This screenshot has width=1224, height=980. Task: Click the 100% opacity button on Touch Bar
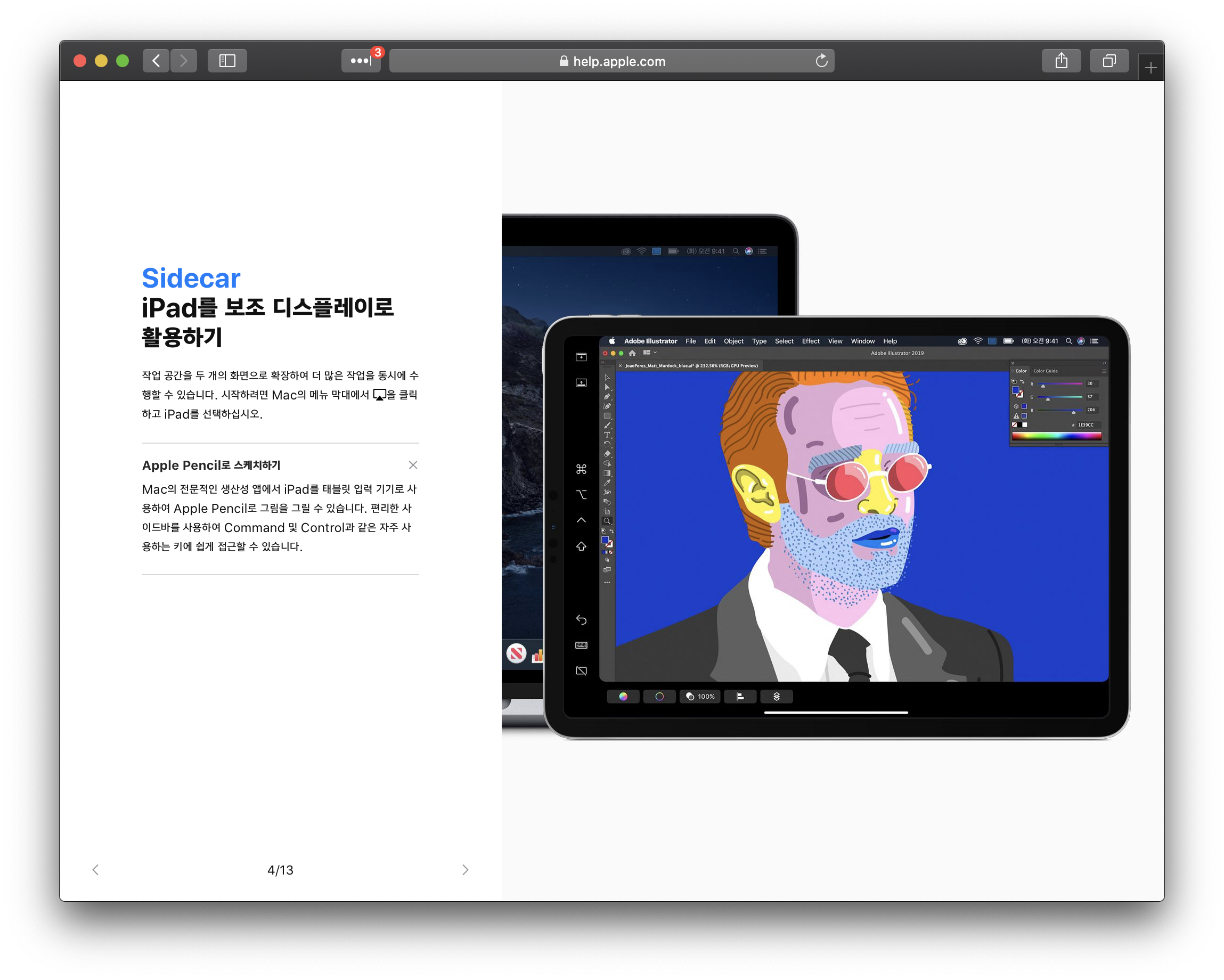pyautogui.click(x=700, y=697)
